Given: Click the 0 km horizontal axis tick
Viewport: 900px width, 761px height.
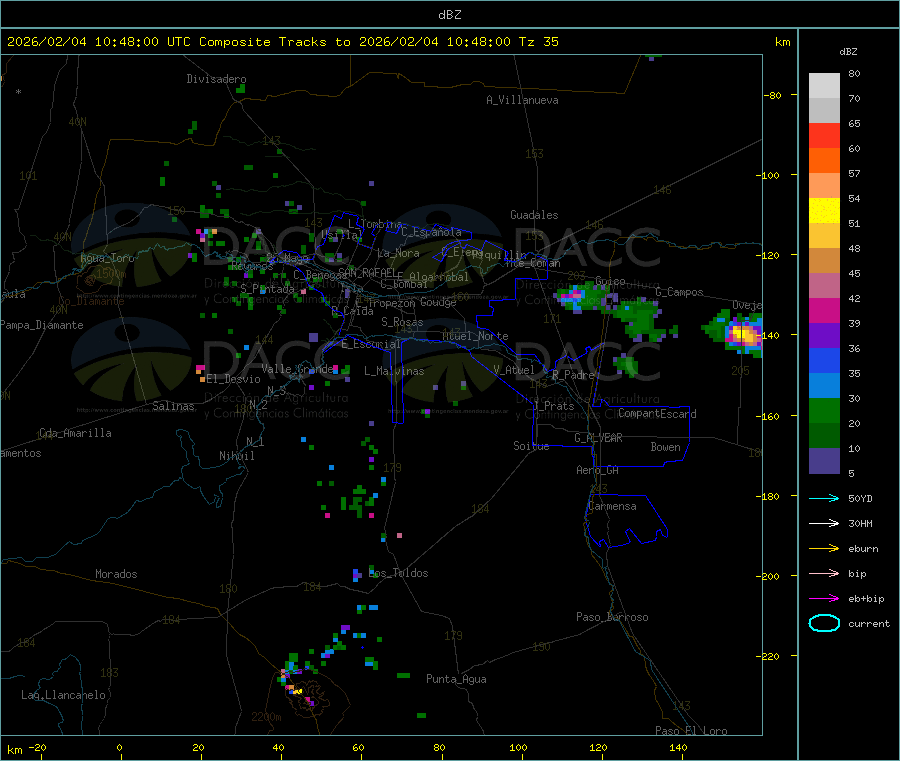Looking at the screenshot, I should (119, 747).
